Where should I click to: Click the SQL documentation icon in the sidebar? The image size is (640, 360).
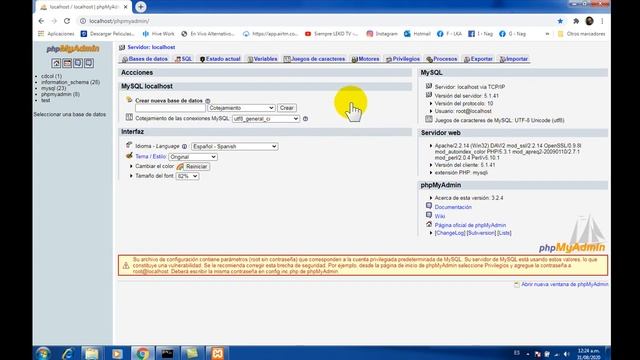89,63
